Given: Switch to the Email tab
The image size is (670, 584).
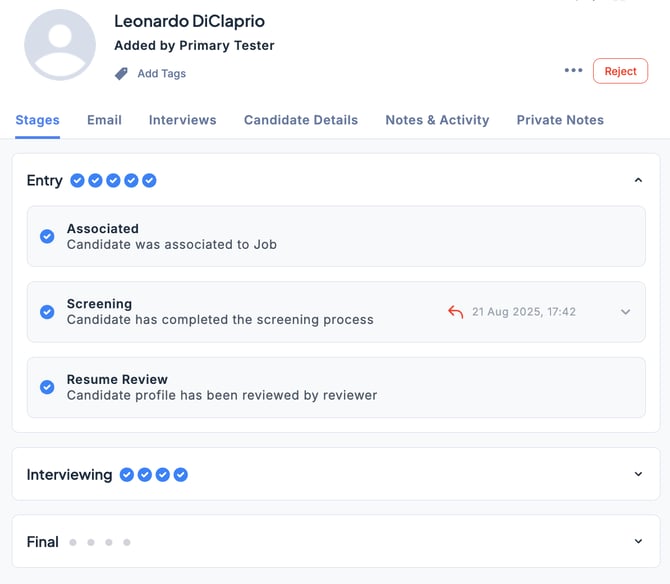Looking at the screenshot, I should tap(104, 120).
